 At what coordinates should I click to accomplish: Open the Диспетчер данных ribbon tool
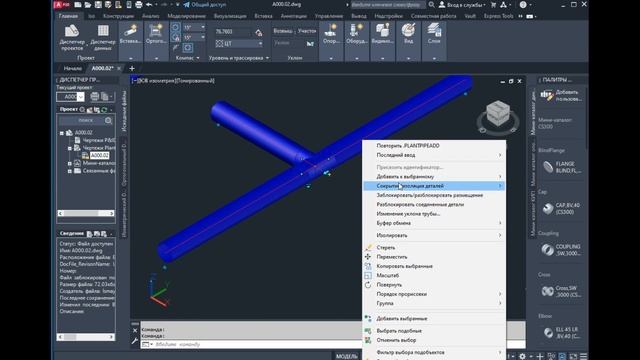tap(102, 37)
